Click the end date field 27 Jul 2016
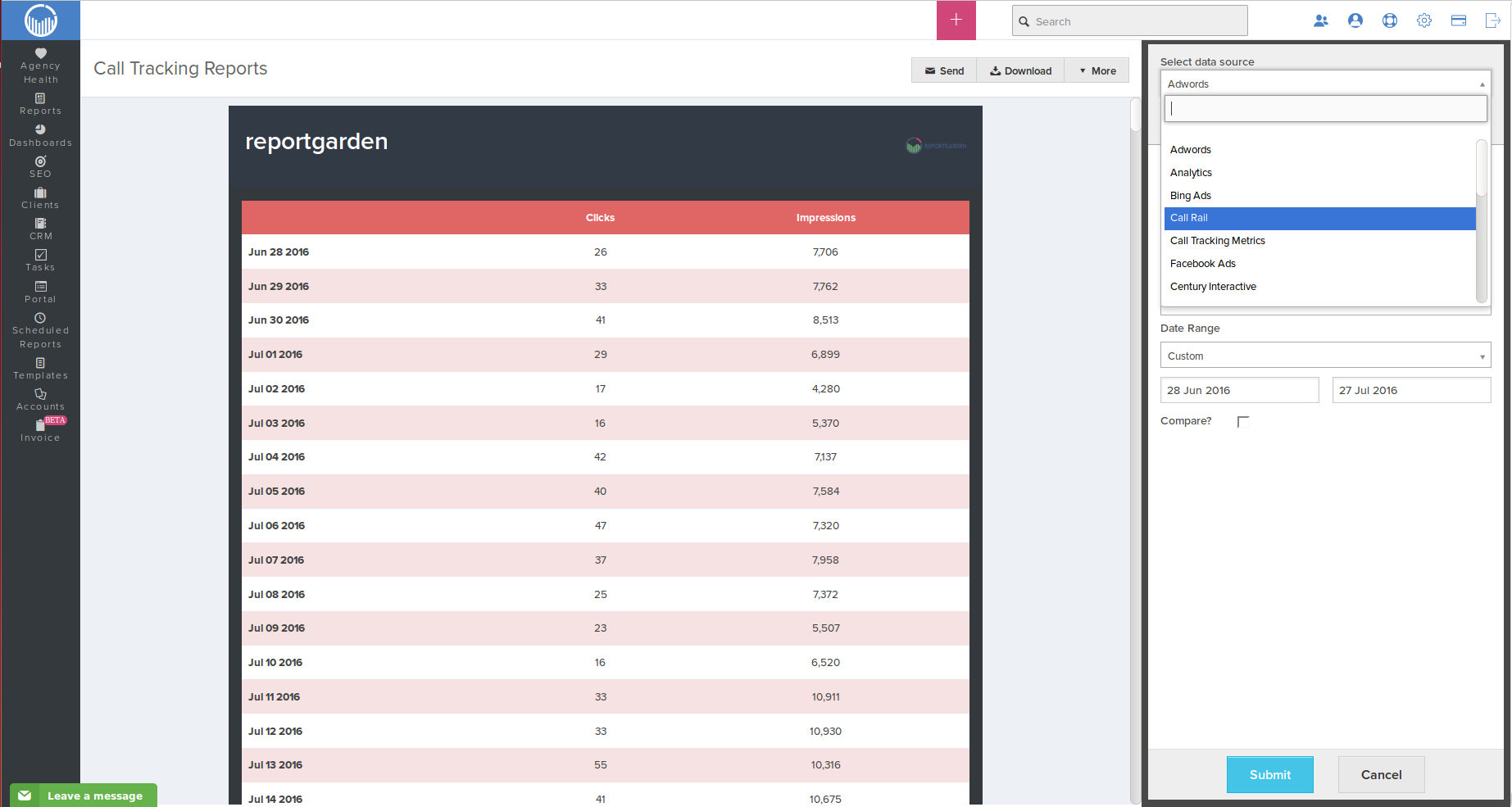 tap(1411, 390)
